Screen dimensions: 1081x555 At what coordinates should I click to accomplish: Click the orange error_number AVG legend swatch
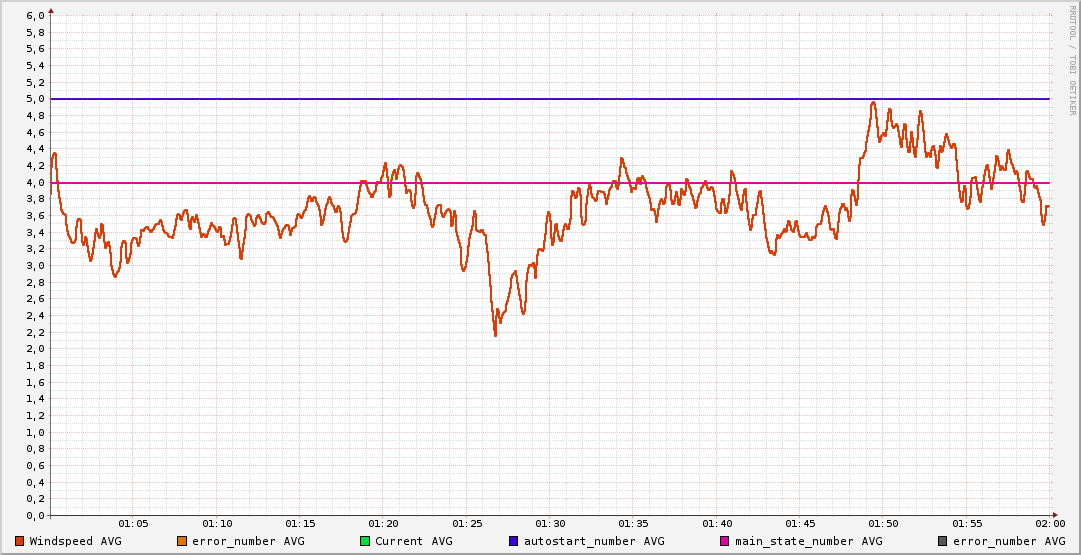tap(182, 541)
